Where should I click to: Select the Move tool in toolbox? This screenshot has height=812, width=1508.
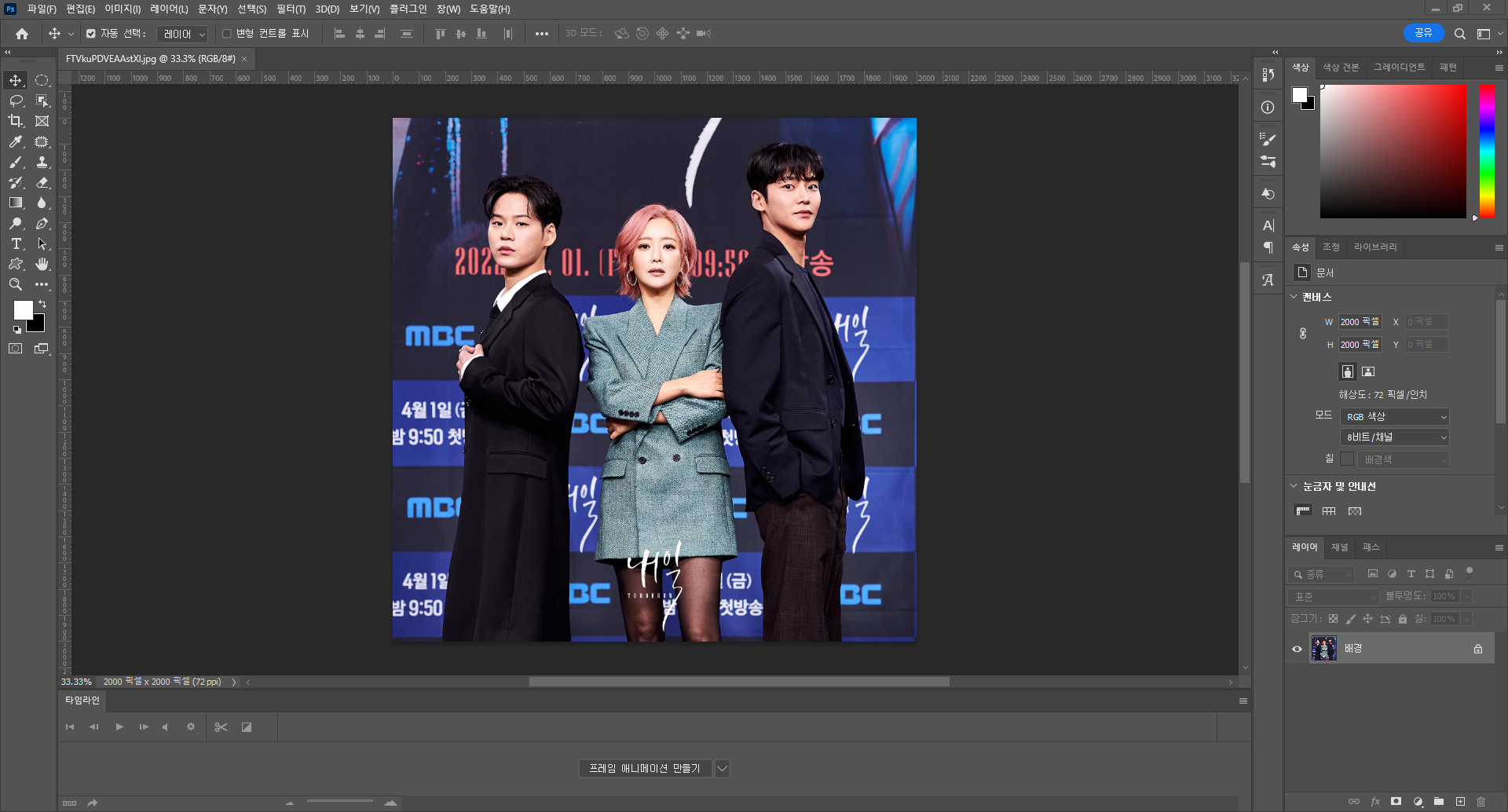[16, 80]
